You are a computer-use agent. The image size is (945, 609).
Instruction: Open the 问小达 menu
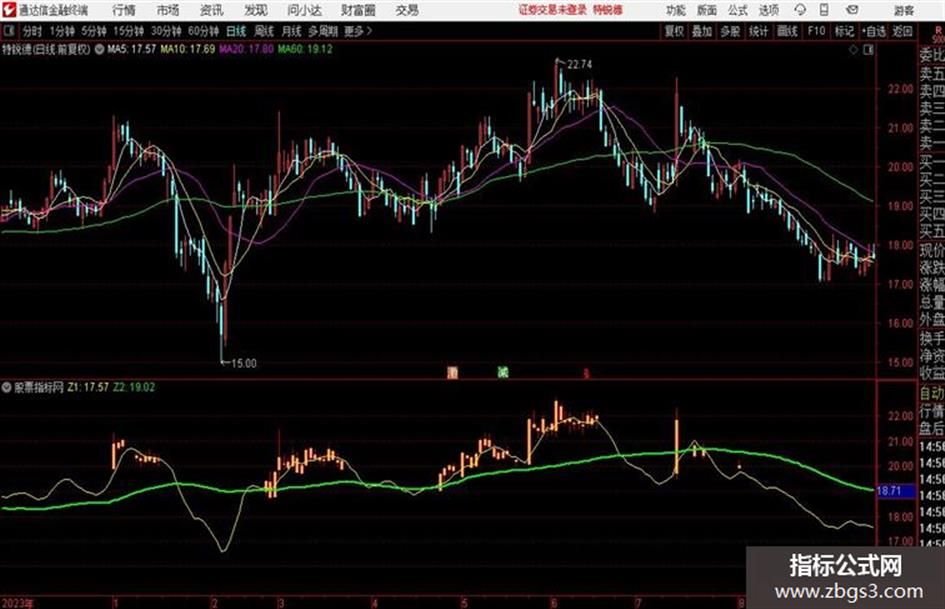(x=304, y=10)
